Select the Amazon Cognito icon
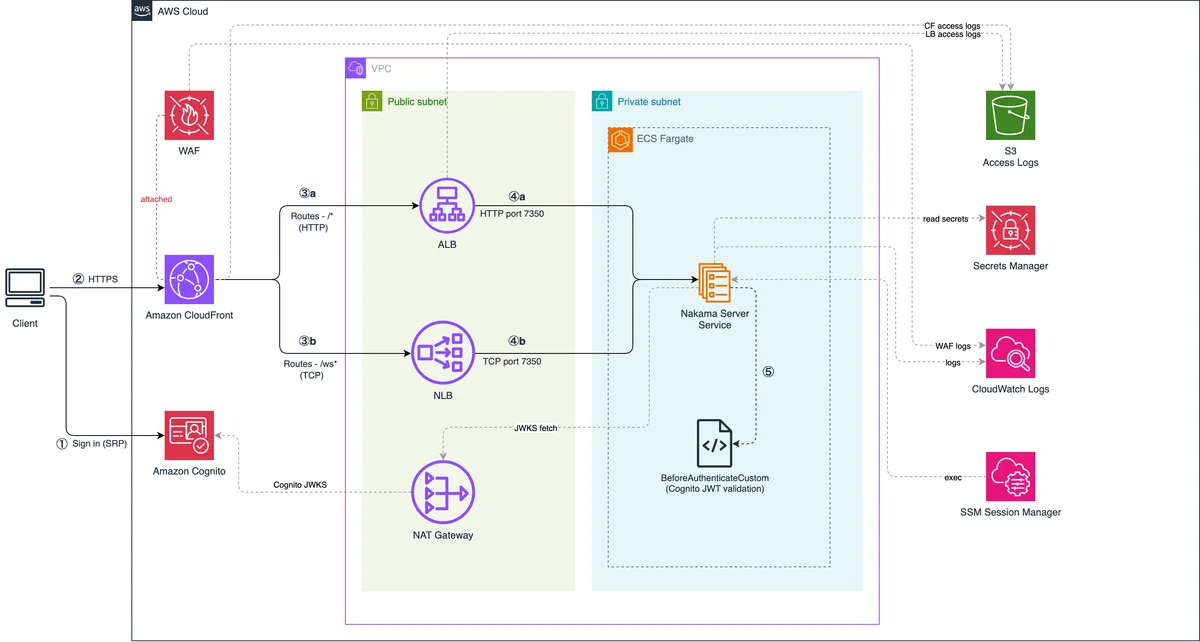The image size is (1200, 642). tap(189, 433)
